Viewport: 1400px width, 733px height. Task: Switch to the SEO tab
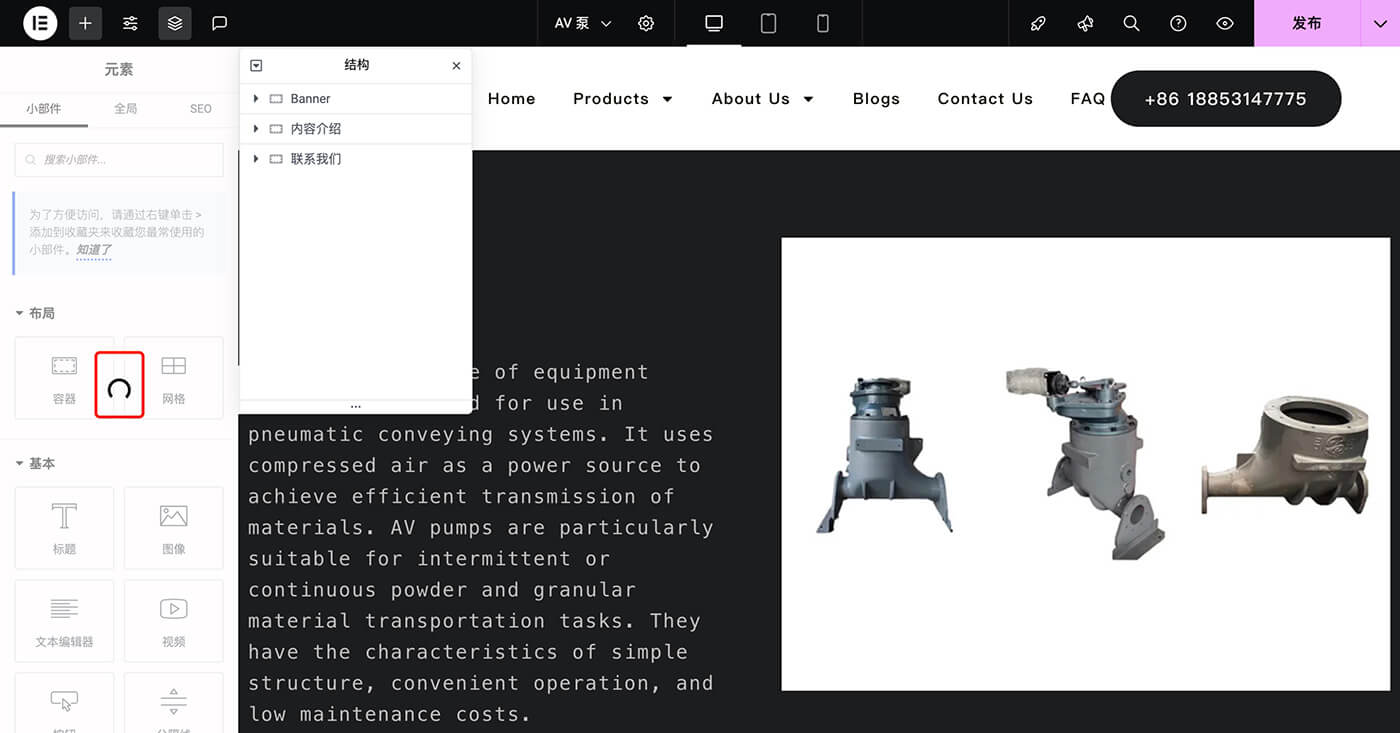(x=201, y=108)
